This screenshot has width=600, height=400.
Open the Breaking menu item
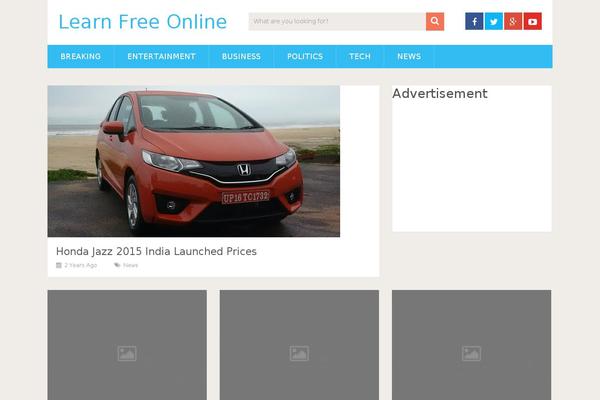(x=80, y=56)
